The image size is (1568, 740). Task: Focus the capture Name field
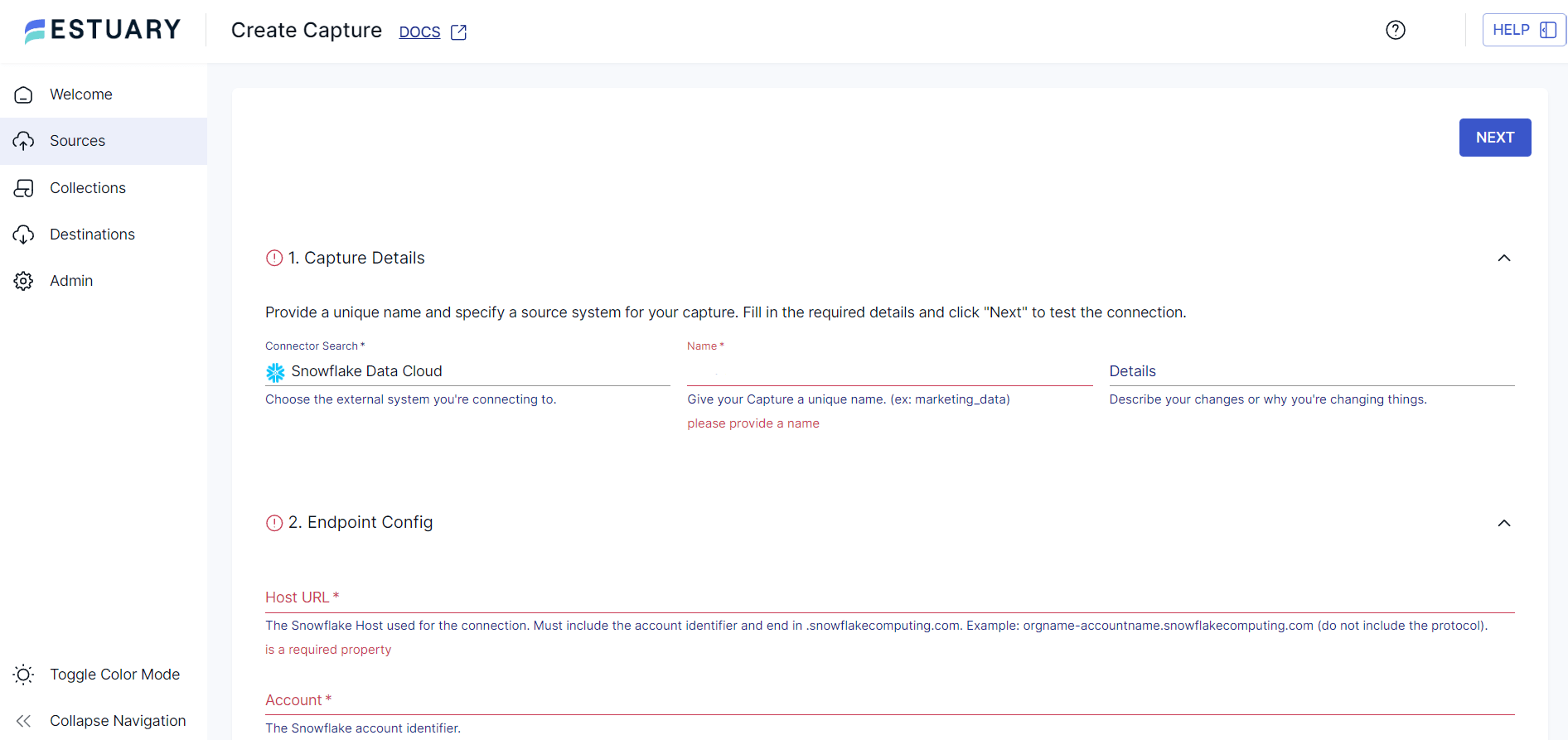889,372
